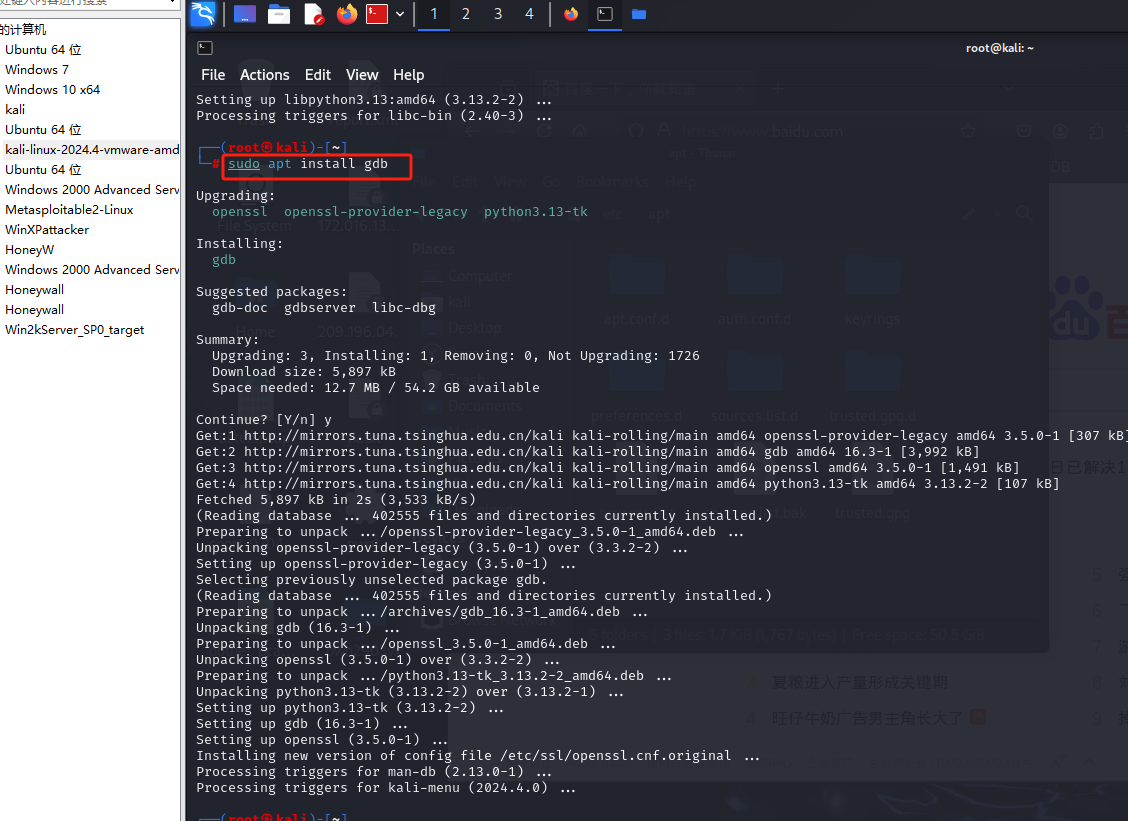Click the 'Continue? [Y/n] y' prompt line
Screen dimensions: 1128x821
click(264, 419)
